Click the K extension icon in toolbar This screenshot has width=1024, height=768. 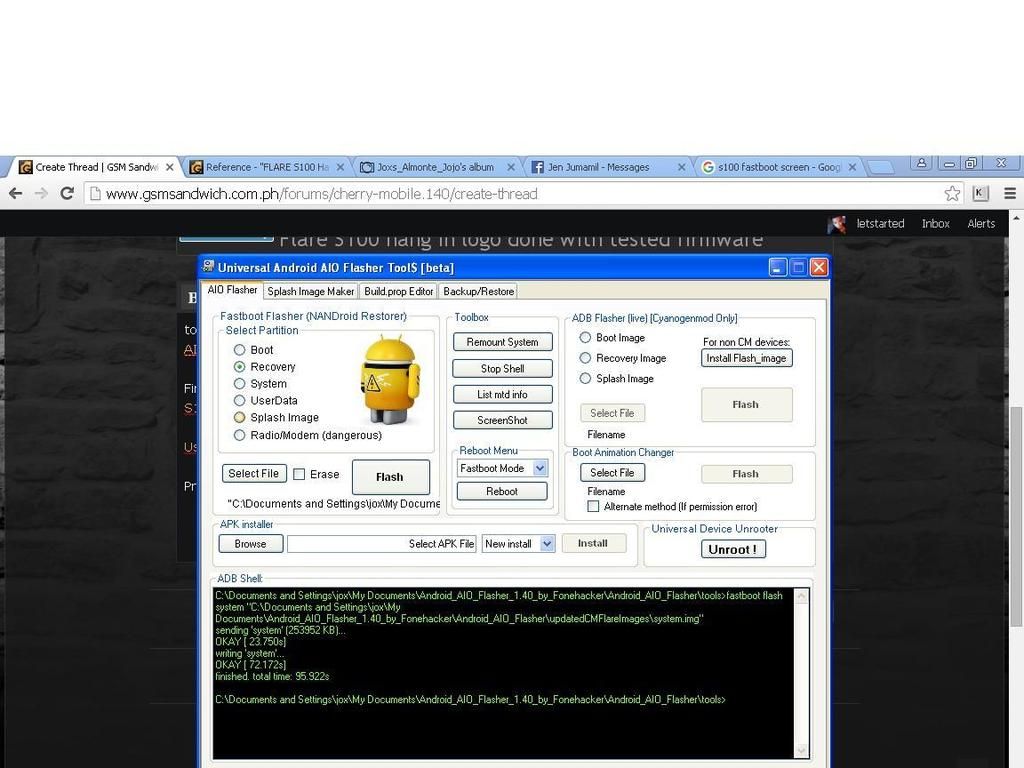[980, 193]
